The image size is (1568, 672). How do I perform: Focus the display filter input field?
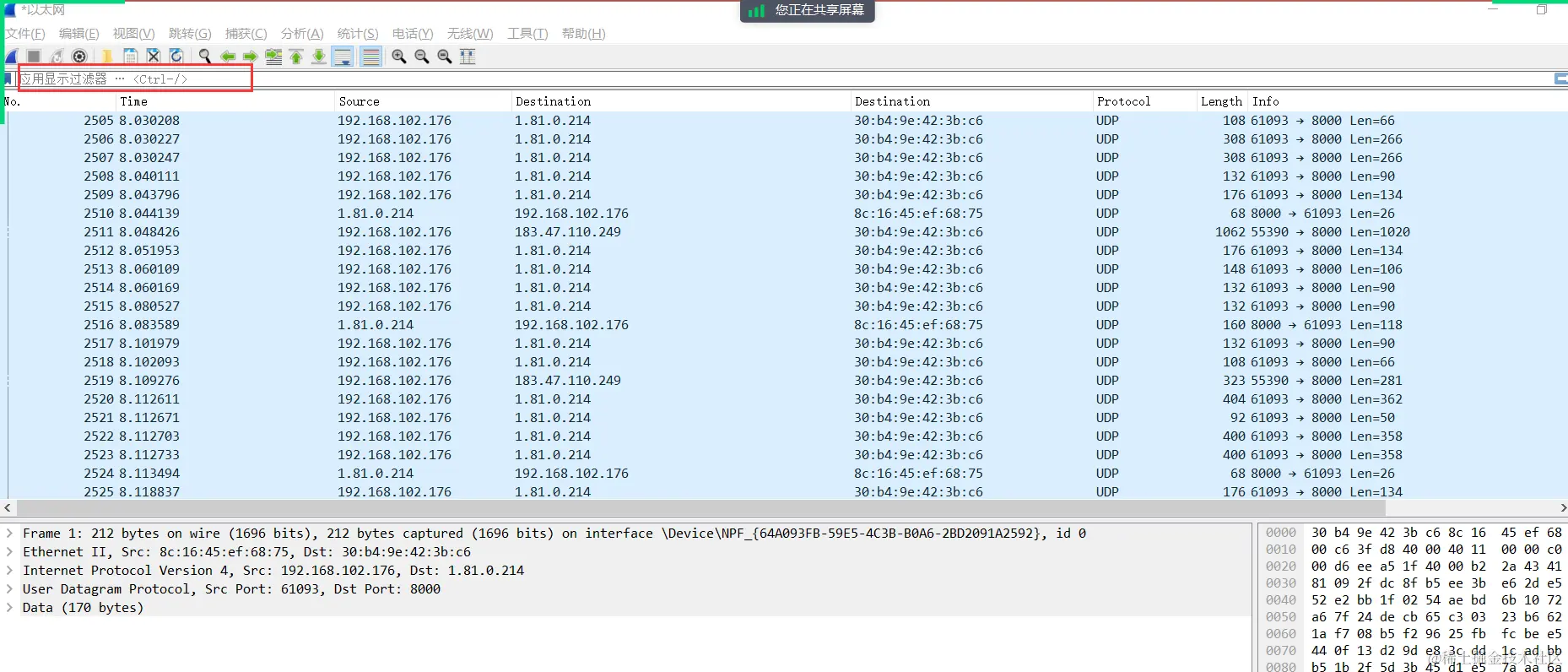785,79
